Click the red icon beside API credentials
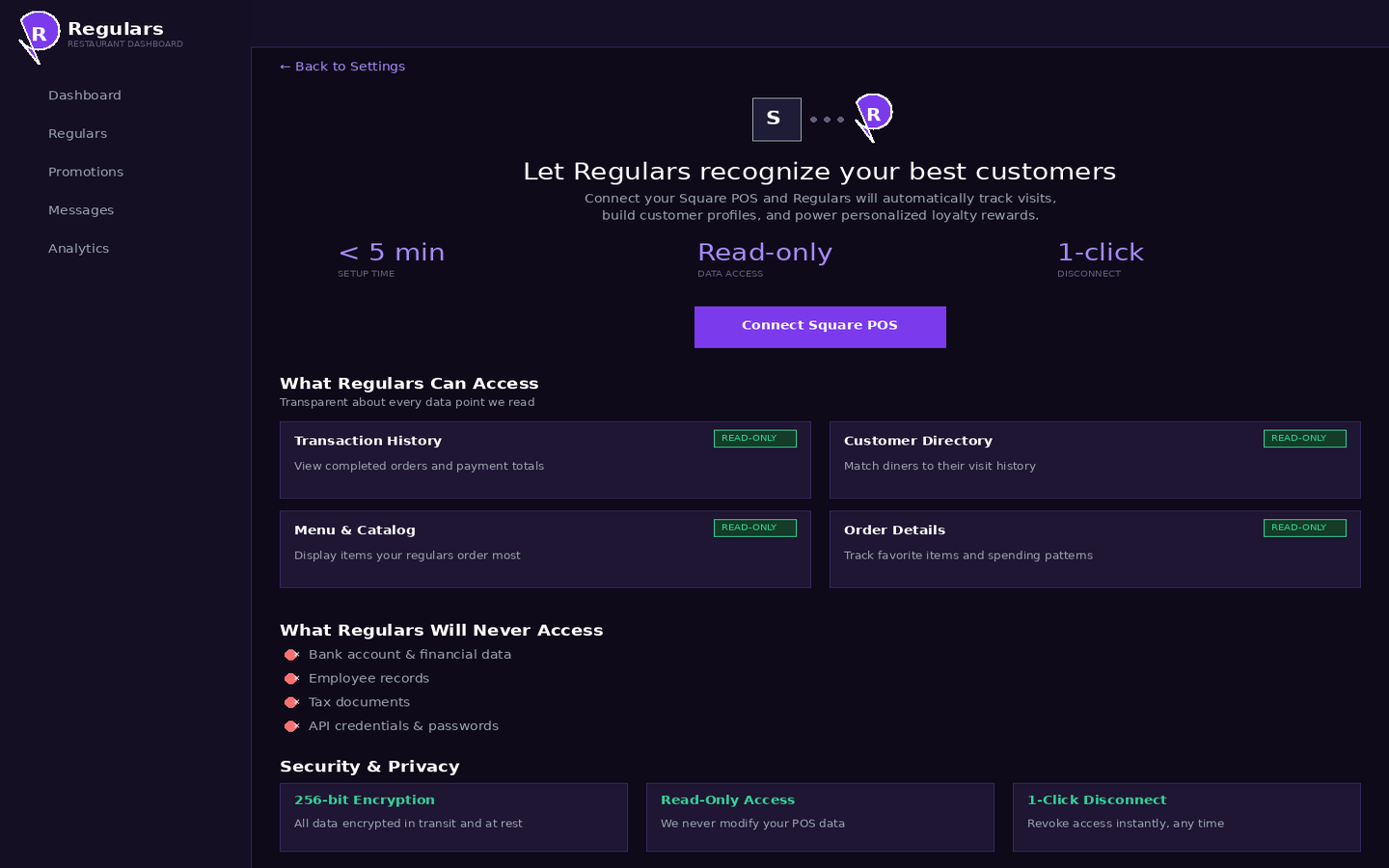 pyautogui.click(x=291, y=726)
